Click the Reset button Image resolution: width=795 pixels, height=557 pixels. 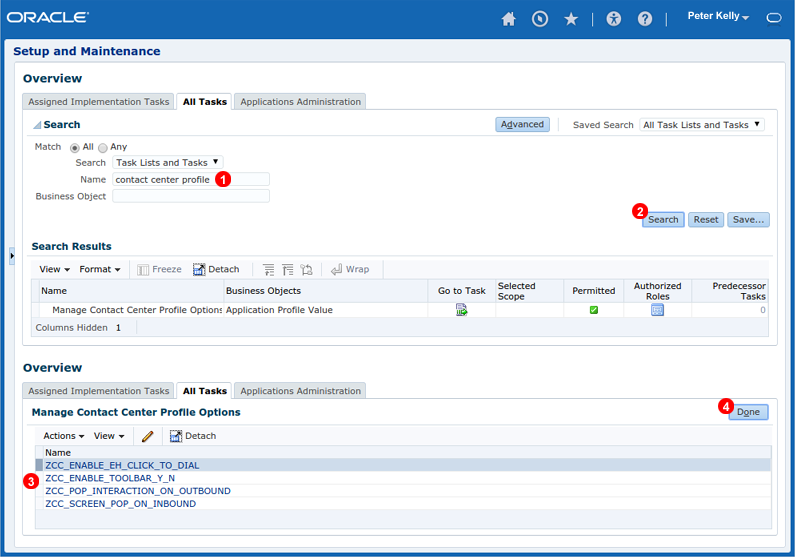pos(706,220)
